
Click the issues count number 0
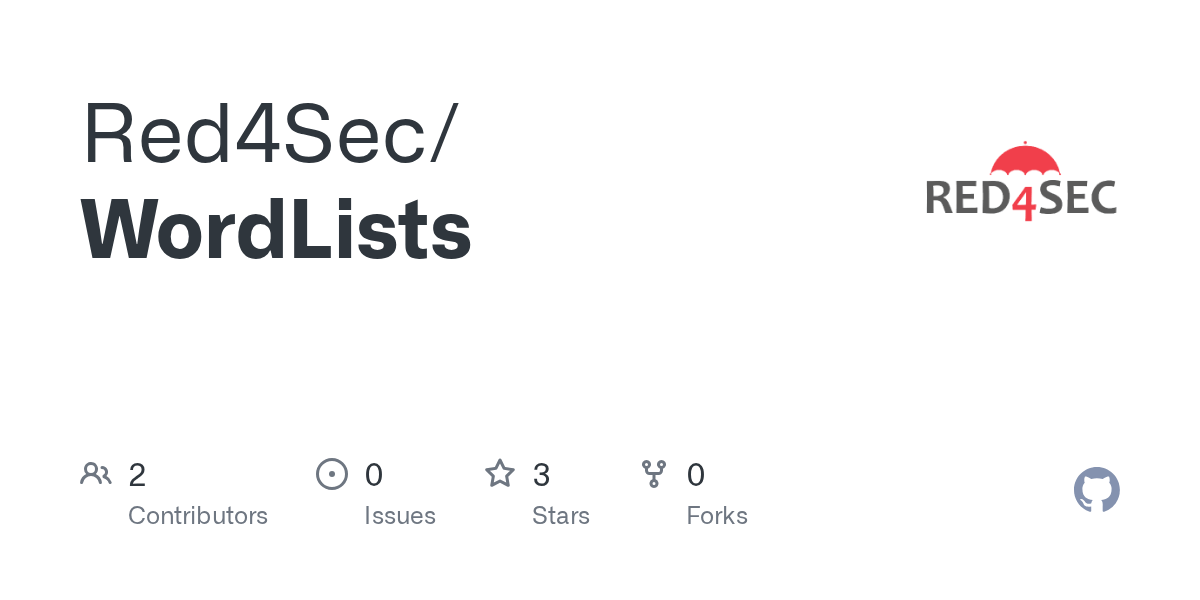click(x=373, y=475)
